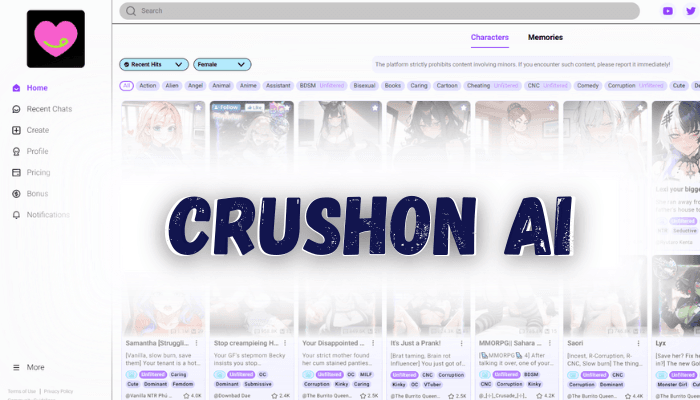The image size is (700, 400).
Task: Open the three-dot menu on Your Disappointed card
Action: 373,343
